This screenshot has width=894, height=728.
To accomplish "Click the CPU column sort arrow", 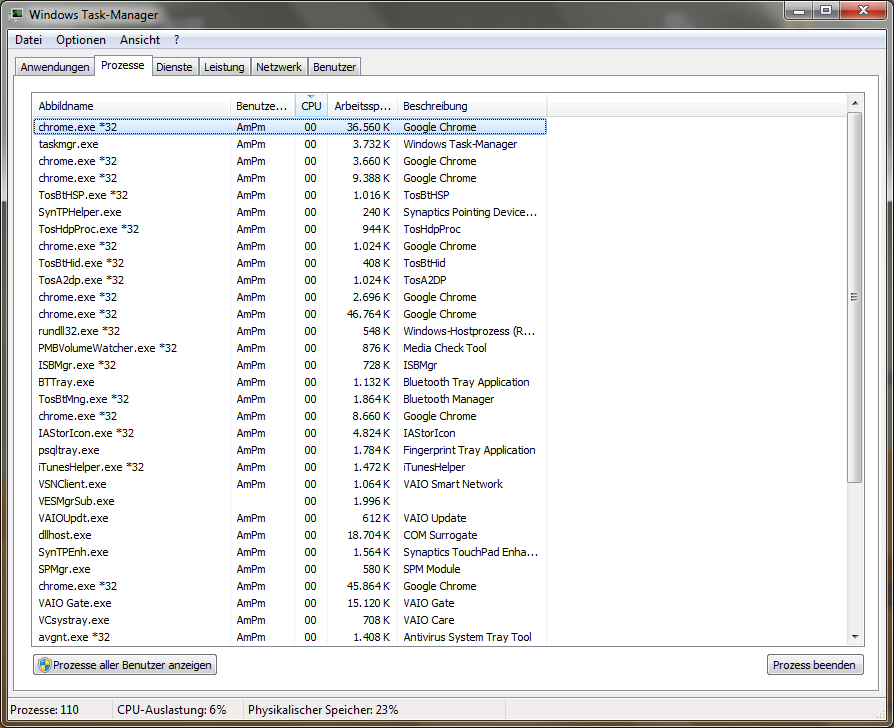I will click(x=311, y=97).
